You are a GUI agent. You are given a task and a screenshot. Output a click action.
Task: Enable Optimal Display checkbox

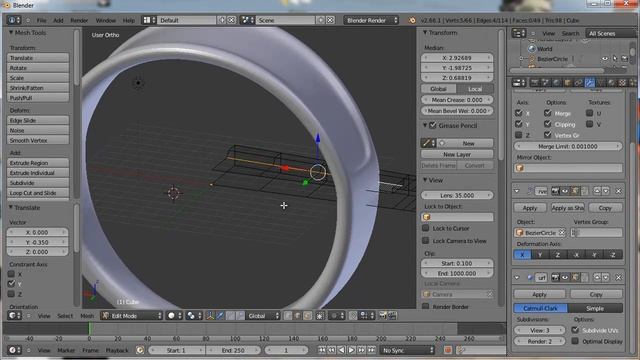pos(575,341)
